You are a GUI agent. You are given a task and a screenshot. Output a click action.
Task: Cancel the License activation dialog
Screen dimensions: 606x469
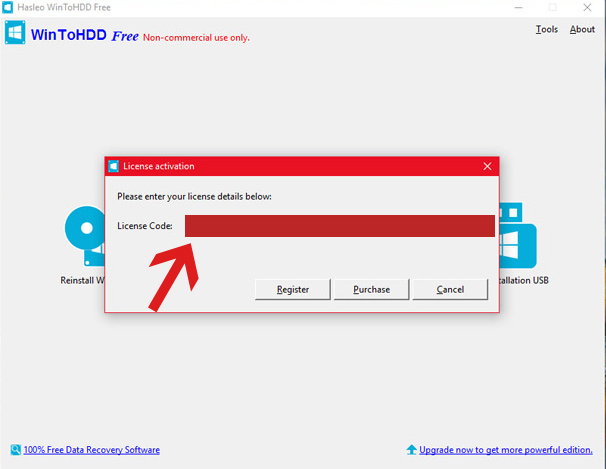click(x=450, y=289)
